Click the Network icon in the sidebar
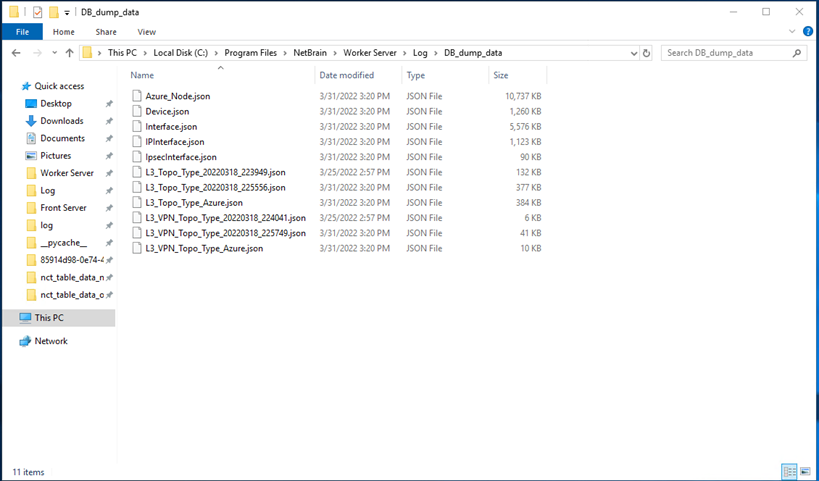819x481 pixels. click(x=26, y=341)
